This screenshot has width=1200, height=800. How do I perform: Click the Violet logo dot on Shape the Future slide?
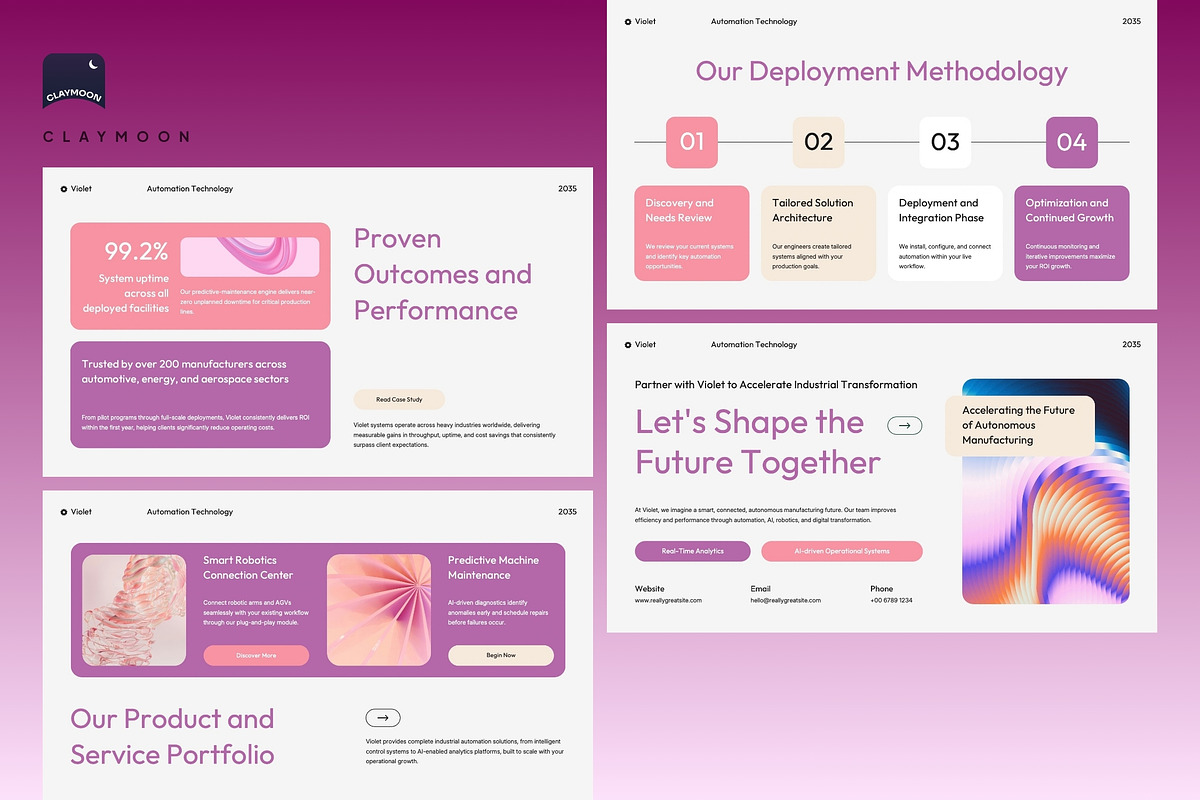[x=628, y=345]
